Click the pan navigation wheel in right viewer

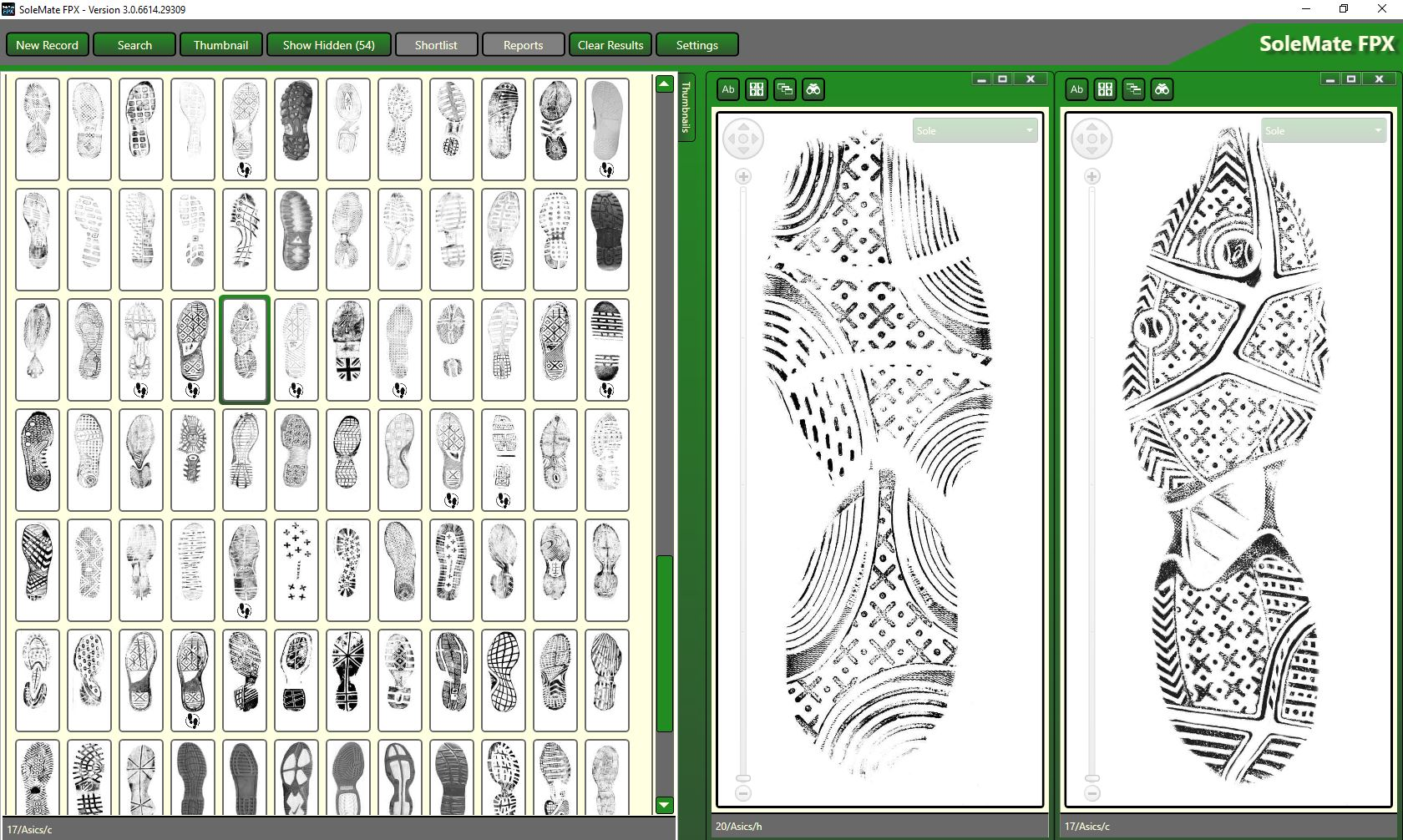tap(1092, 139)
